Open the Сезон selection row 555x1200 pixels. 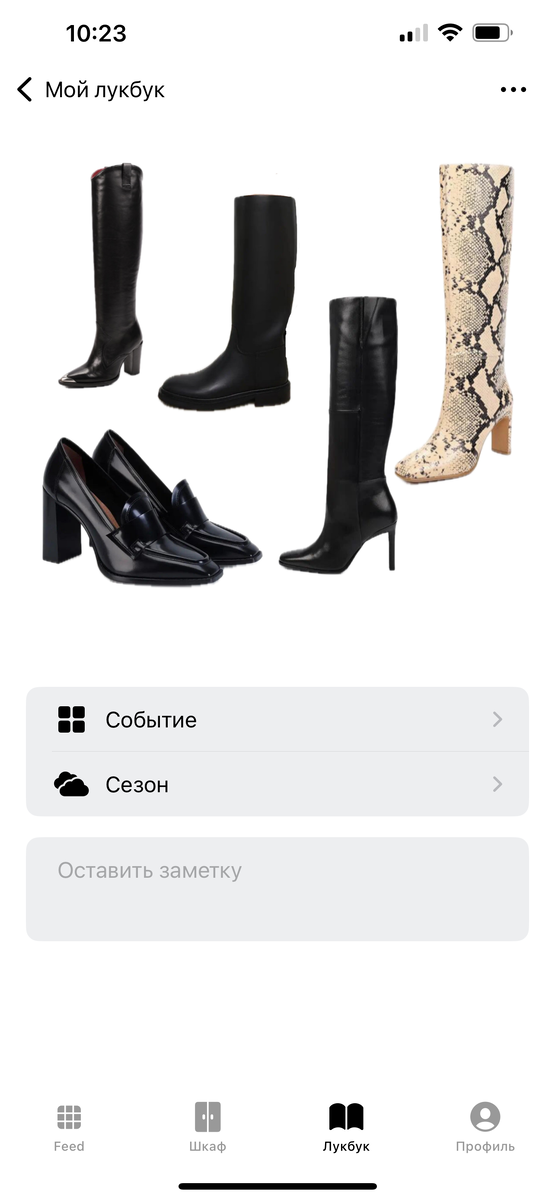point(277,785)
